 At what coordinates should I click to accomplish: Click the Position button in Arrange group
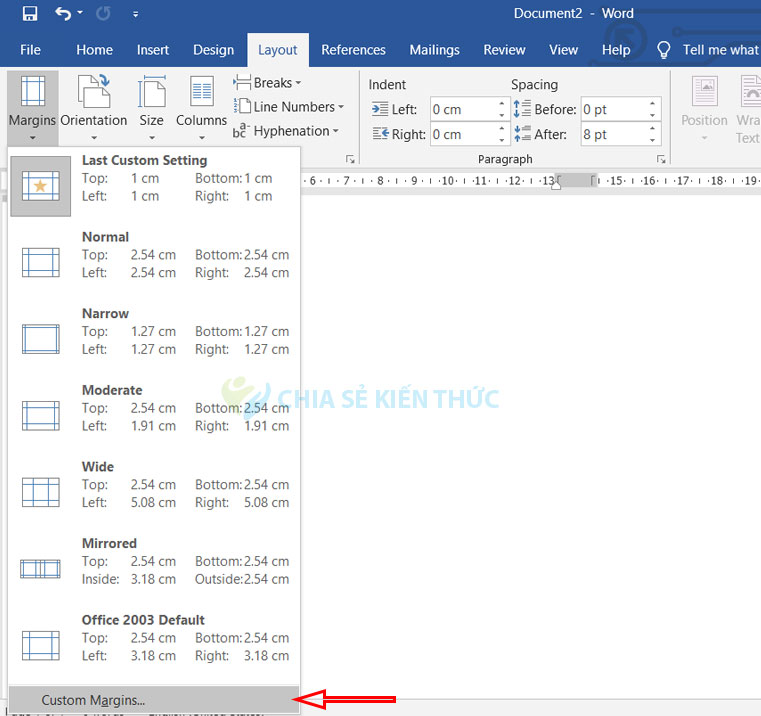704,108
